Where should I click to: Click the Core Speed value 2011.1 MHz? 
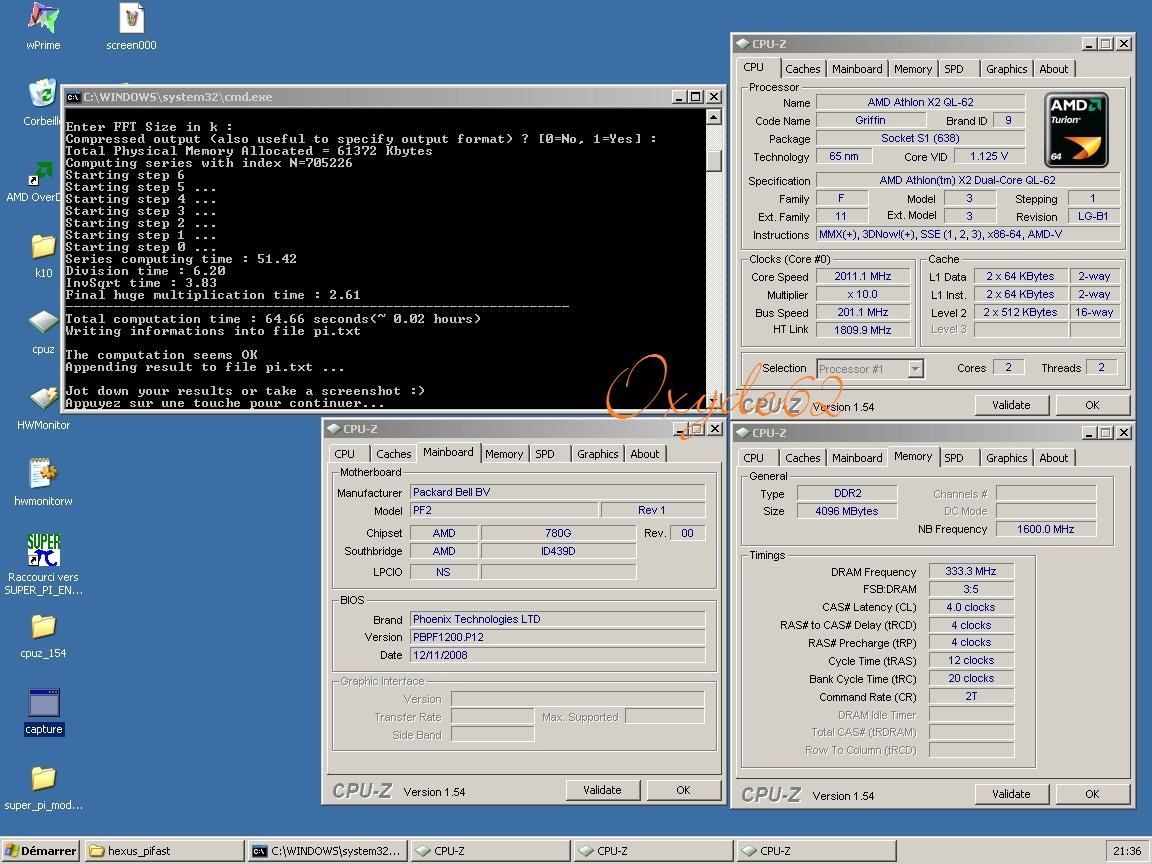point(863,276)
